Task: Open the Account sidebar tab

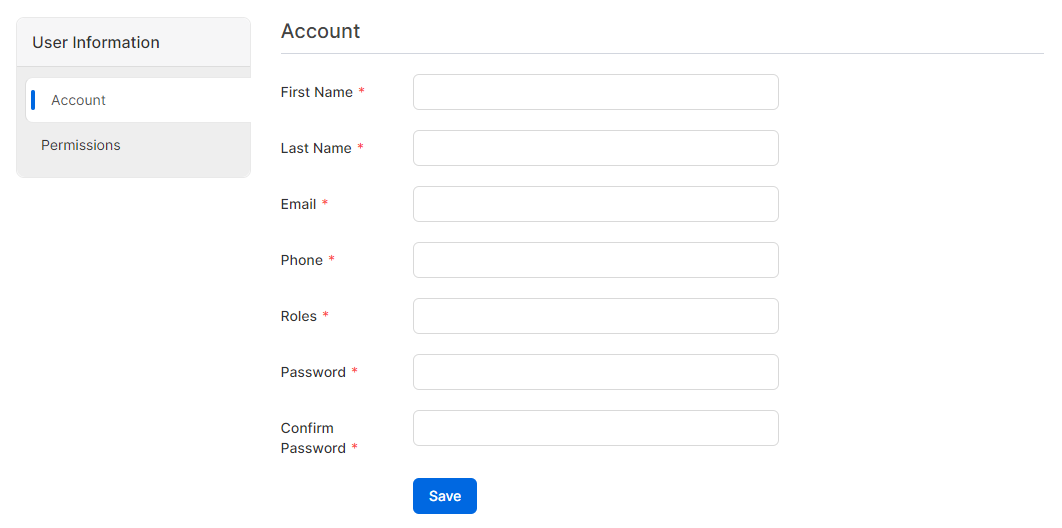Action: [79, 100]
